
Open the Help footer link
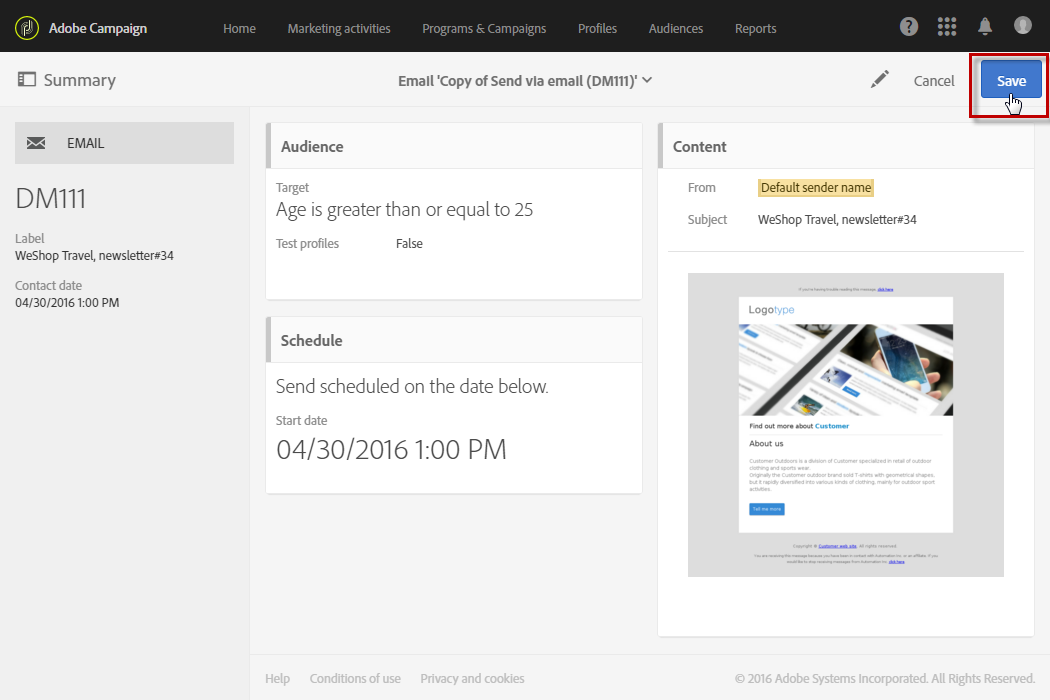tap(277, 679)
